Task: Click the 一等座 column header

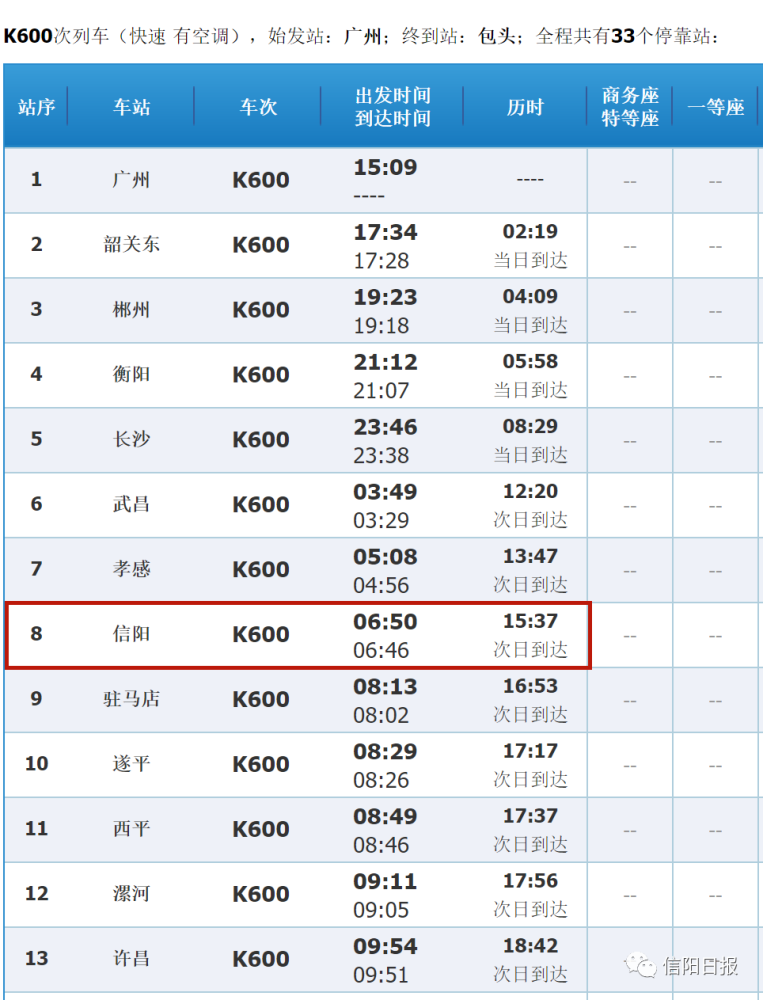Action: coord(716,107)
